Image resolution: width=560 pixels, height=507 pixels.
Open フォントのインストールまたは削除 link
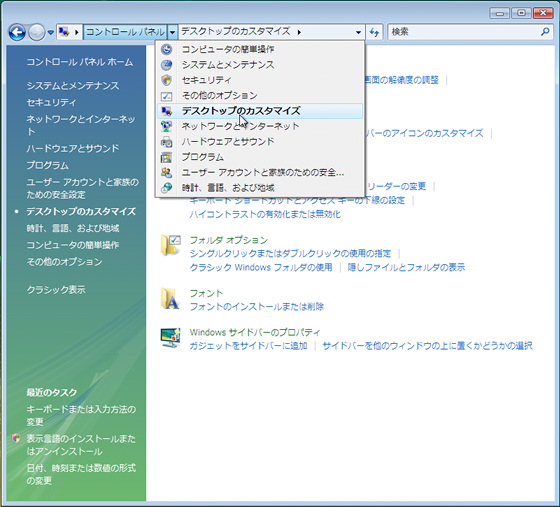click(x=256, y=307)
